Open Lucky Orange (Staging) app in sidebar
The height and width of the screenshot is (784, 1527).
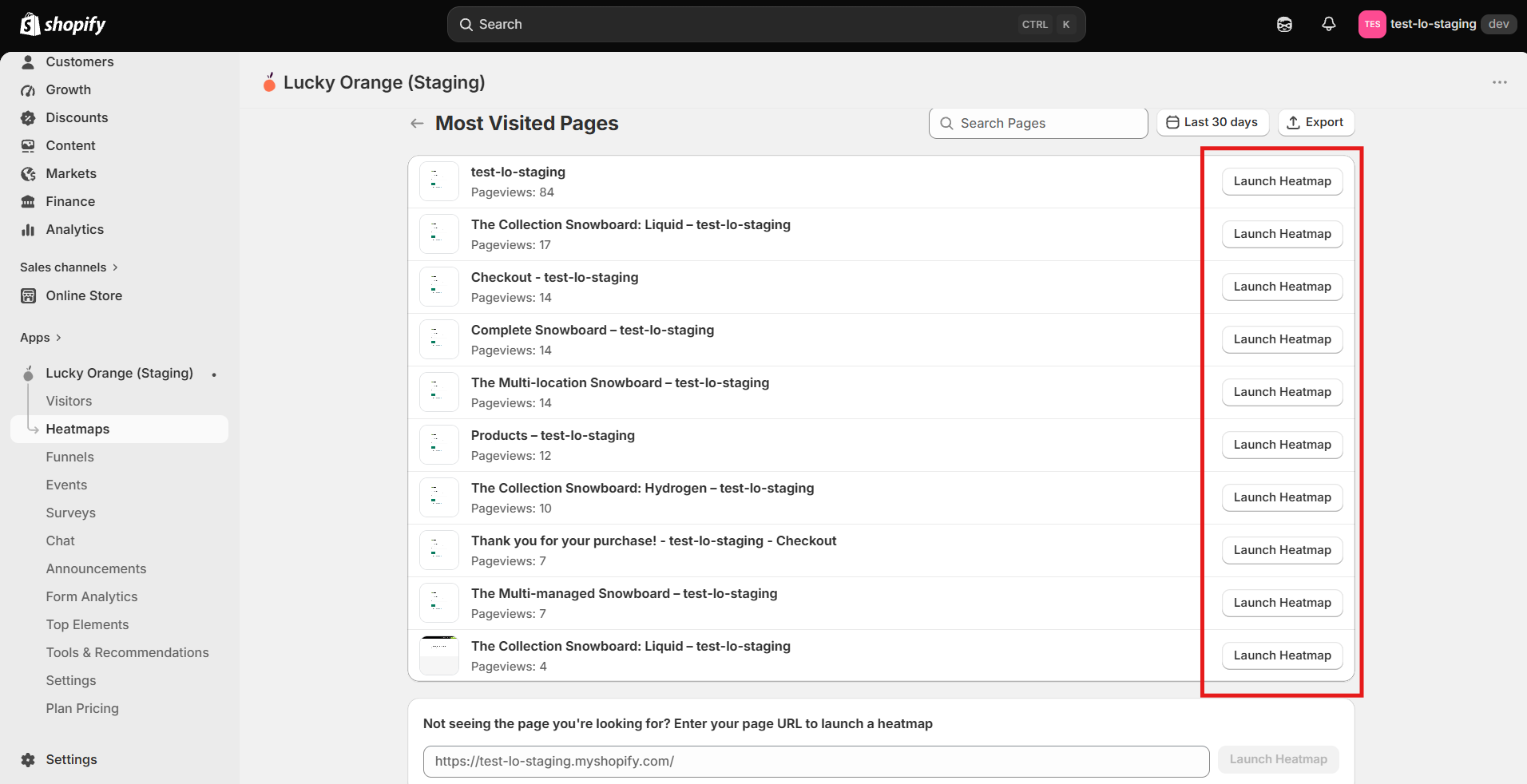coord(119,373)
